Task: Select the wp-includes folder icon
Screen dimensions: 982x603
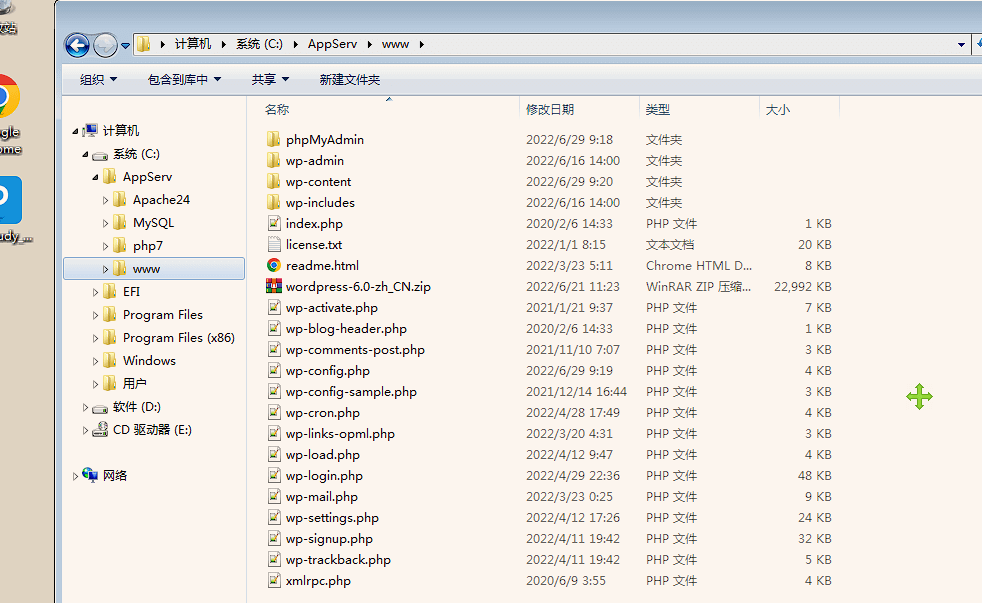Action: point(274,202)
